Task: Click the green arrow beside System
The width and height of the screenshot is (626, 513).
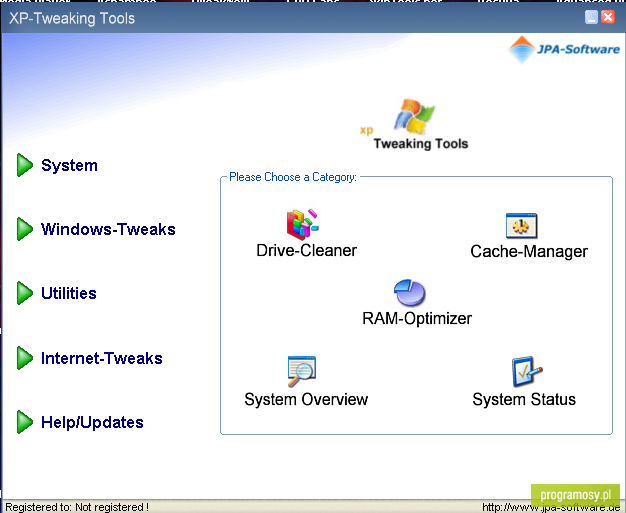Action: coord(25,165)
